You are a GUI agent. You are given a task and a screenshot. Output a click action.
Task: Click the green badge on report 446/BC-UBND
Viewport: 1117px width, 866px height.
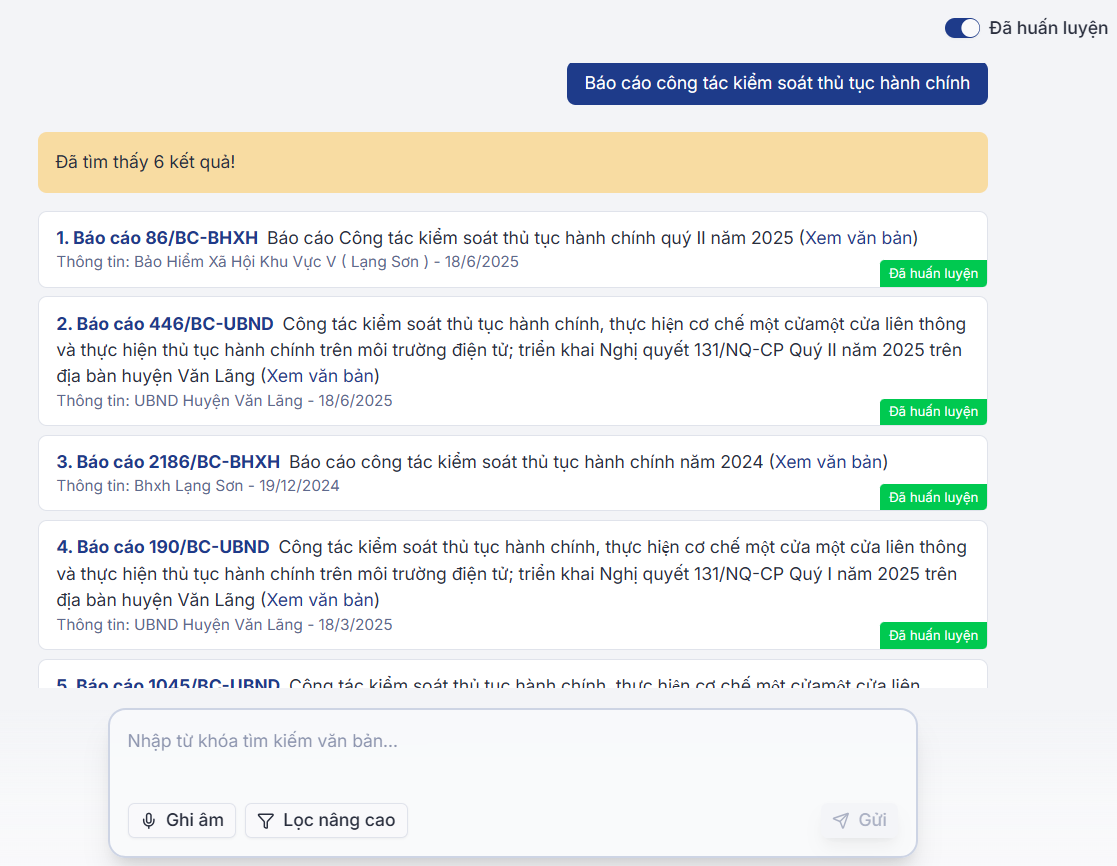click(x=933, y=412)
